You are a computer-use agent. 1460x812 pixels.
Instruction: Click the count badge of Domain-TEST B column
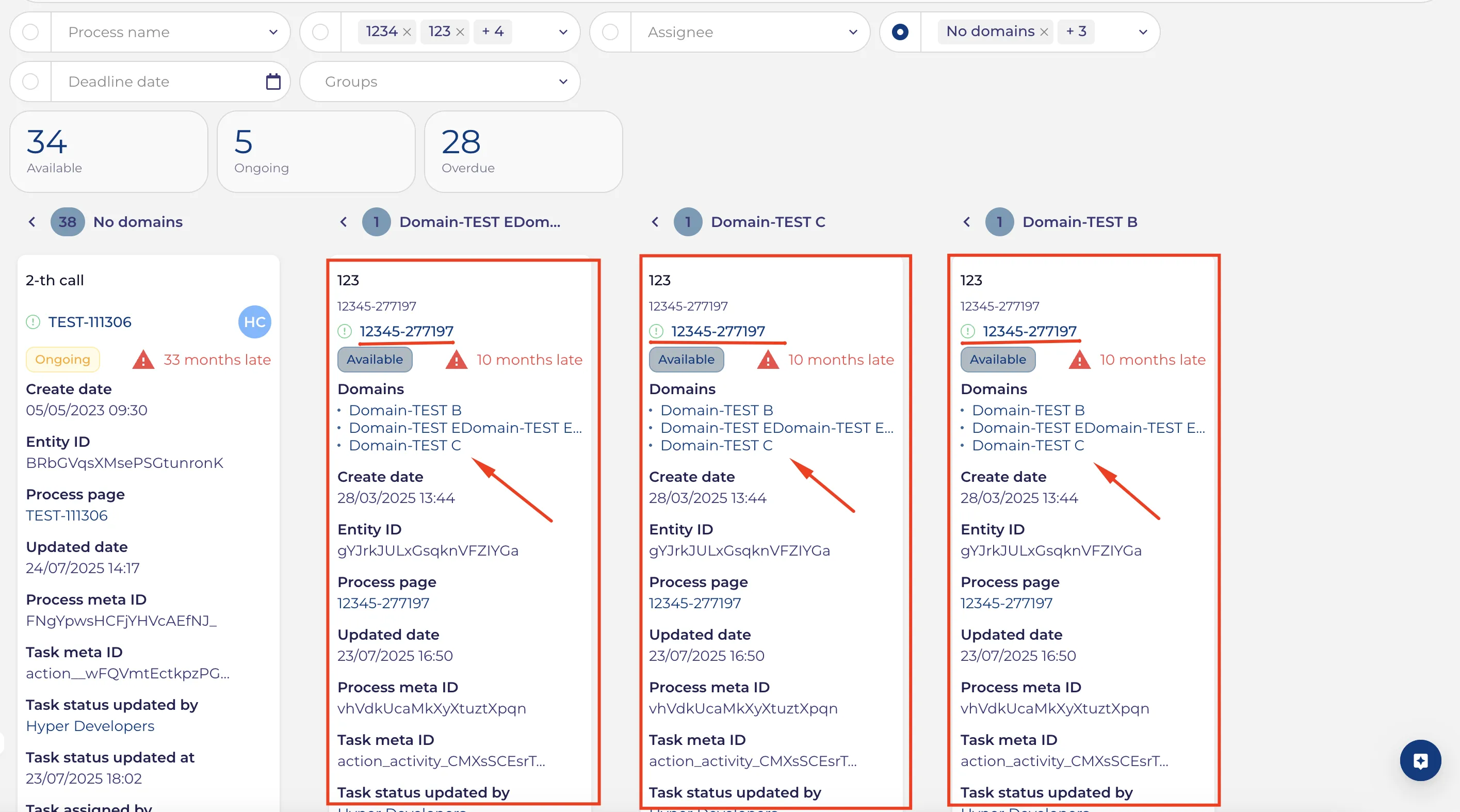coord(999,221)
